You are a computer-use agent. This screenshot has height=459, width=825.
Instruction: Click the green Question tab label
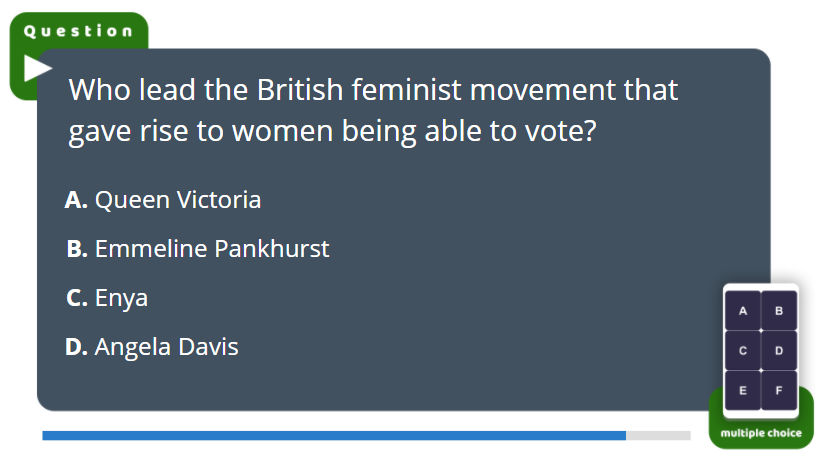pyautogui.click(x=78, y=31)
